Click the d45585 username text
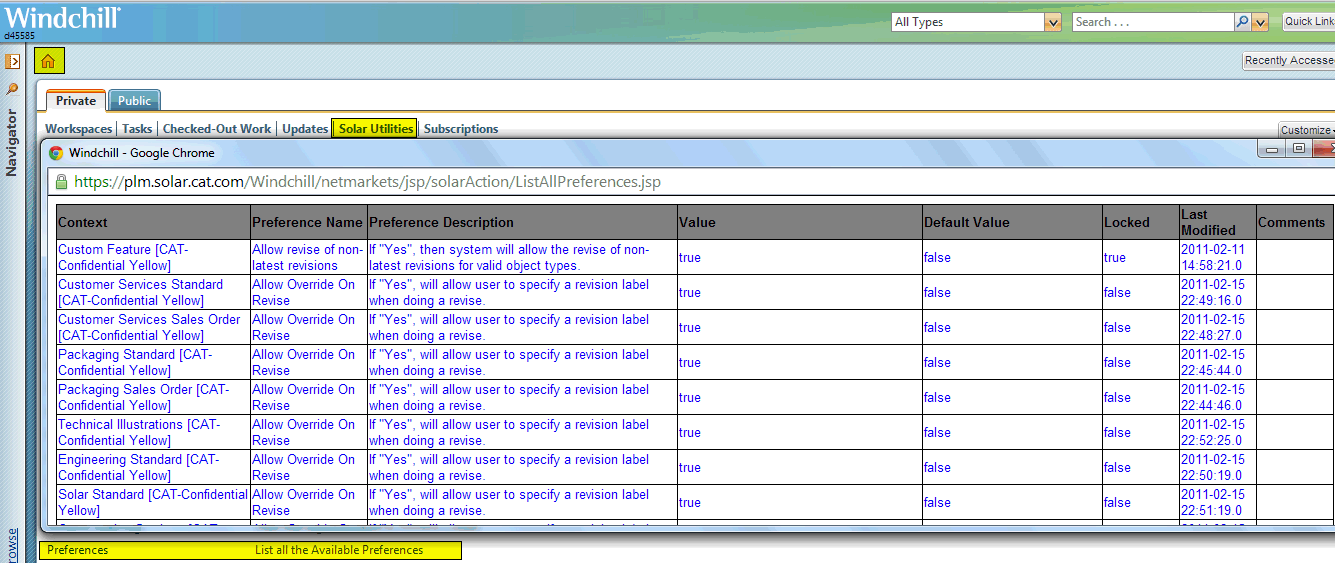Viewport: 1335px width, 563px height. point(19,36)
